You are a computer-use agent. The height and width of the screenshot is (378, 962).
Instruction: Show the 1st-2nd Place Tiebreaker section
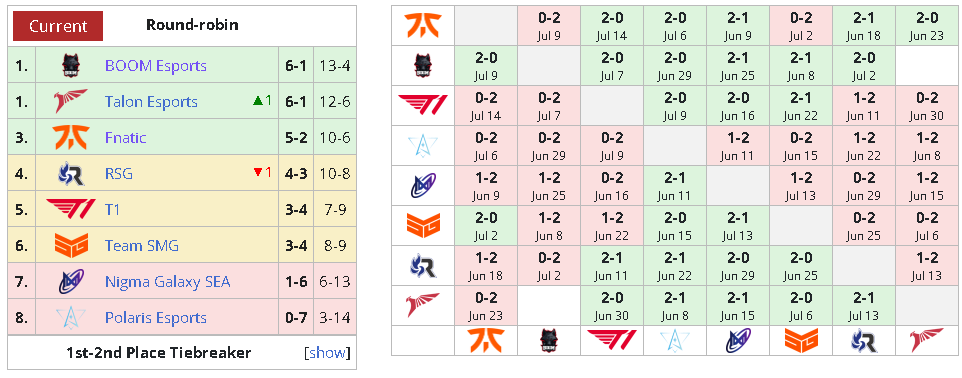pos(329,353)
